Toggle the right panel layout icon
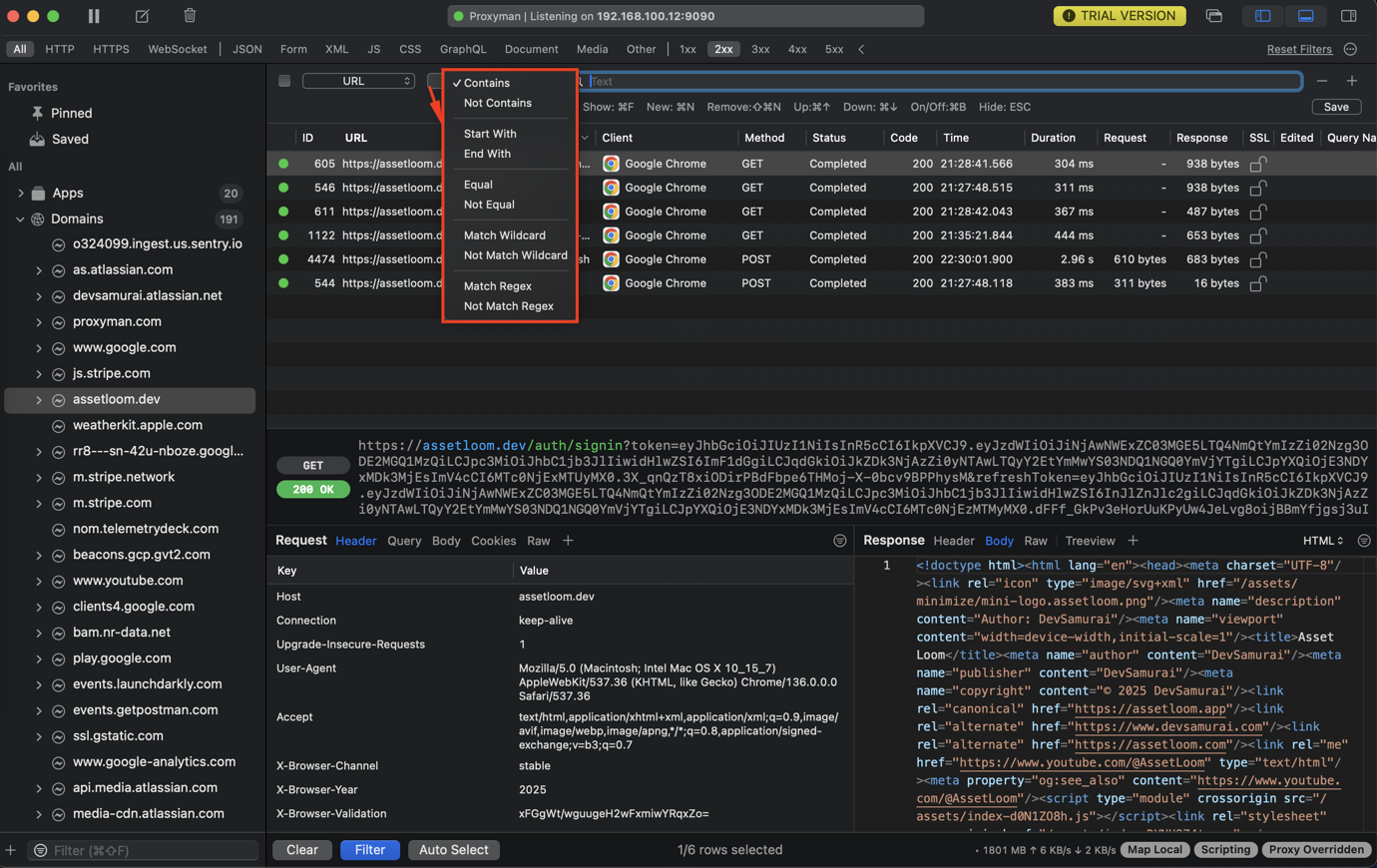The width and height of the screenshot is (1377, 868). (x=1348, y=16)
